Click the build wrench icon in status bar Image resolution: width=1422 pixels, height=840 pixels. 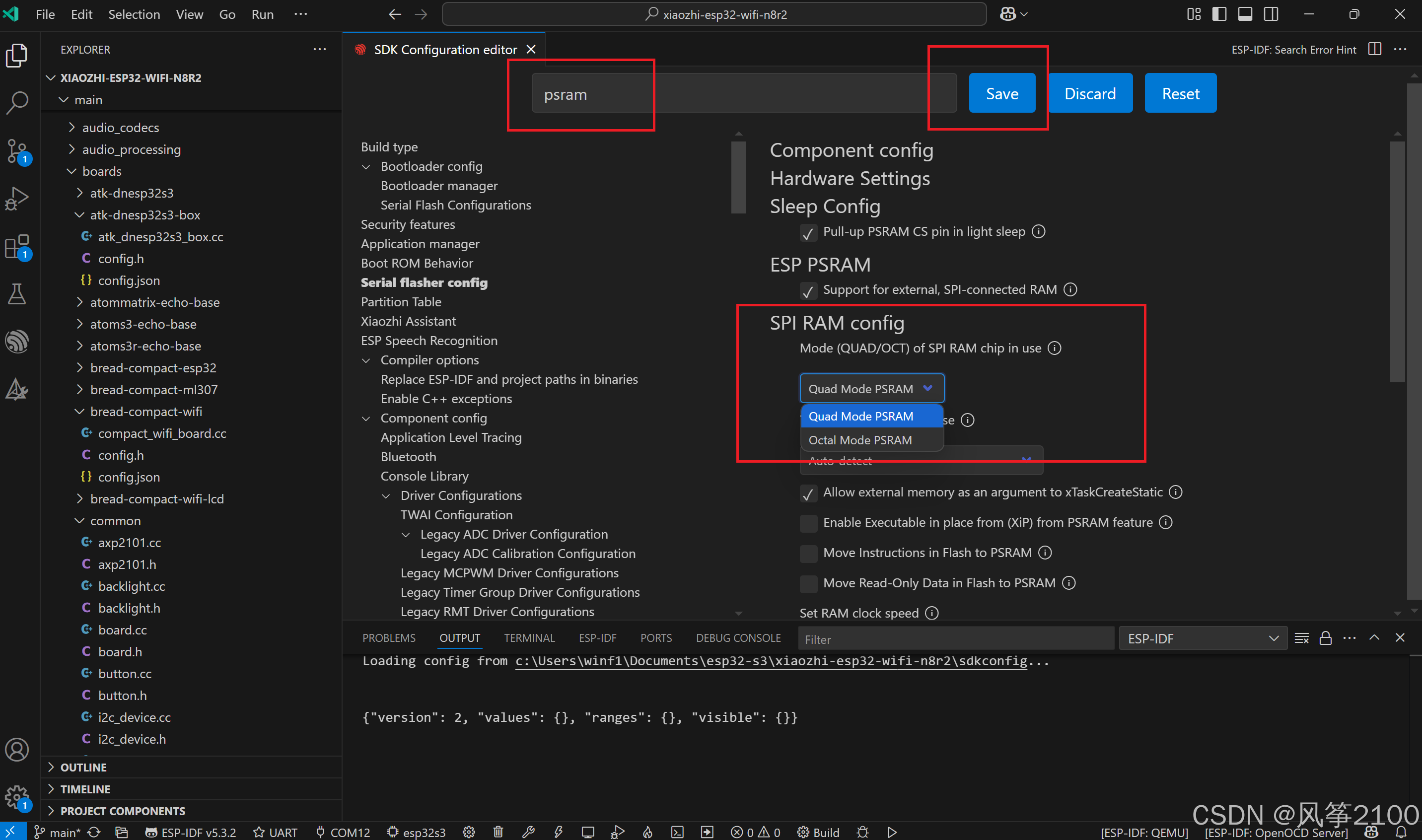(528, 832)
